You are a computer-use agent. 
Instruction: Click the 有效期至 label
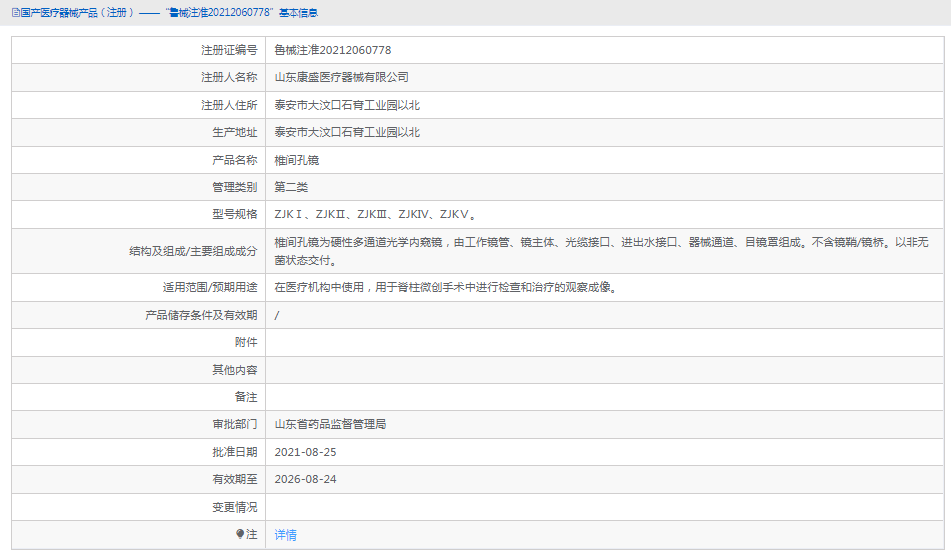tap(235, 479)
